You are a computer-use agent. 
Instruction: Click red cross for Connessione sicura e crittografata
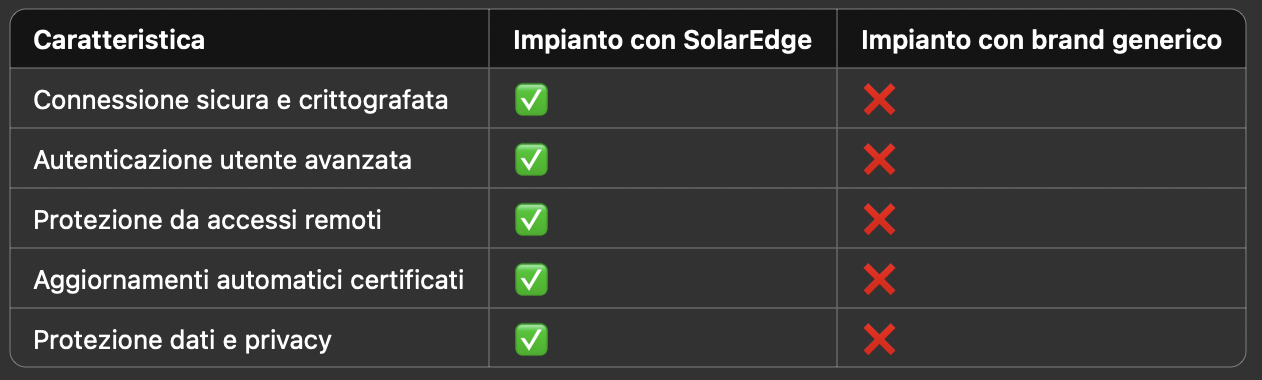(x=879, y=100)
